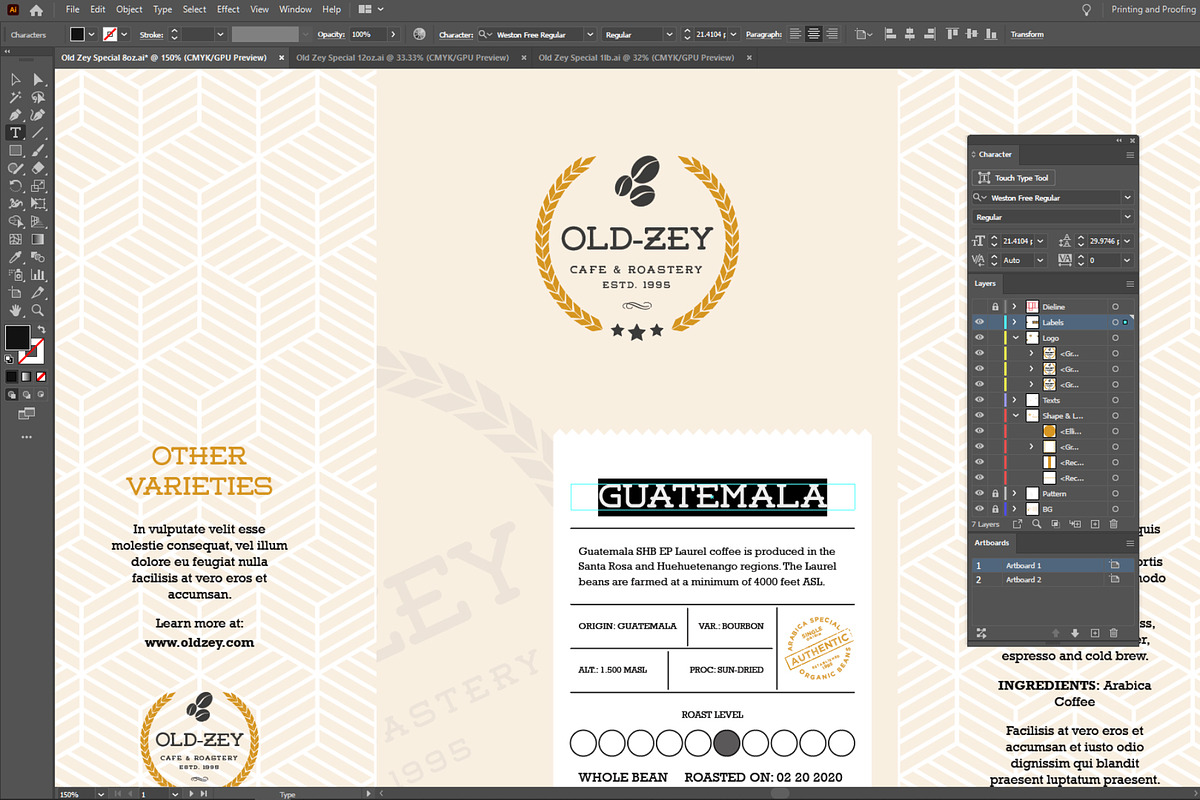Unlock the Dieline layer lock
Viewport: 1200px width, 800px height.
point(995,306)
